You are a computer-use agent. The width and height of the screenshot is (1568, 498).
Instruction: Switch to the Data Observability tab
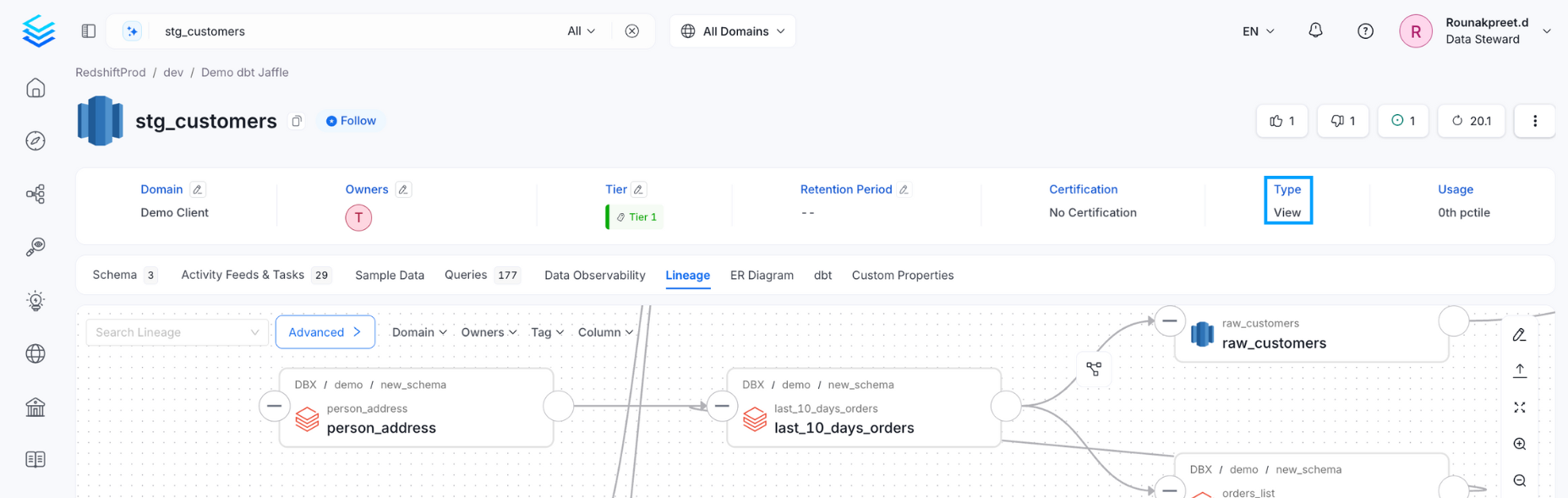(594, 275)
